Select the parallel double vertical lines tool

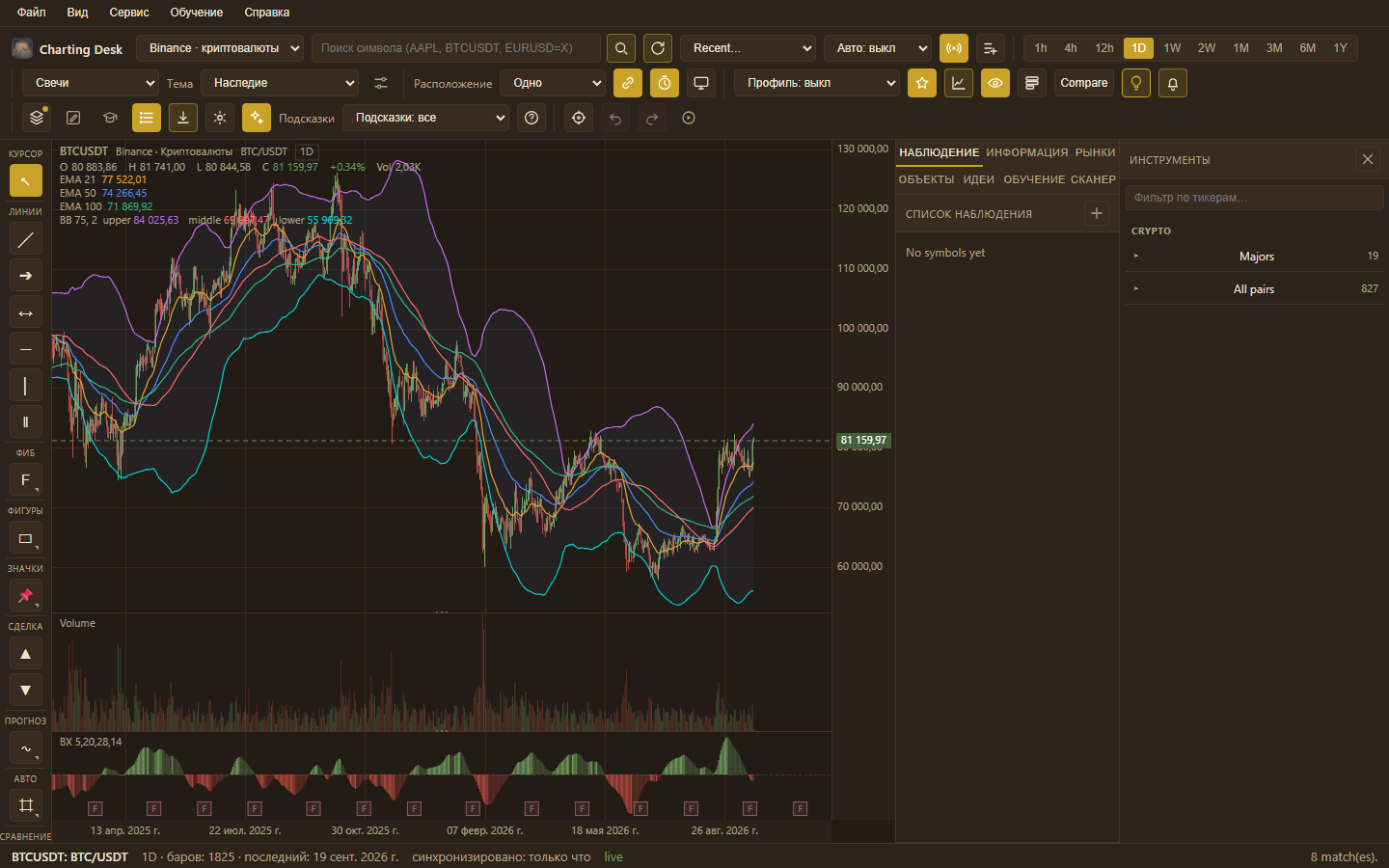tap(25, 421)
